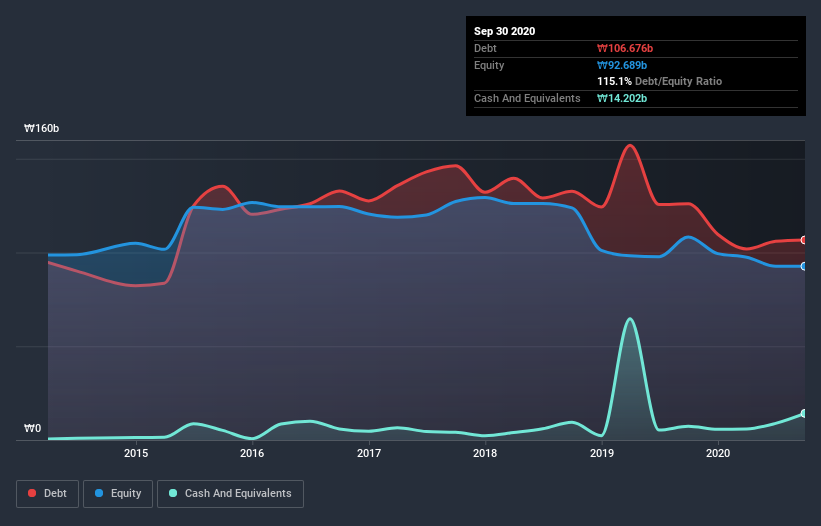
Task: Click the teal Cash endpoint marker
Action: coord(804,413)
